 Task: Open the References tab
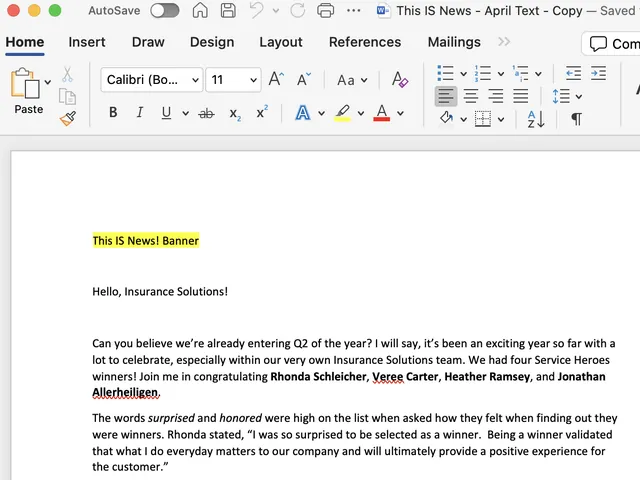pyautogui.click(x=365, y=42)
